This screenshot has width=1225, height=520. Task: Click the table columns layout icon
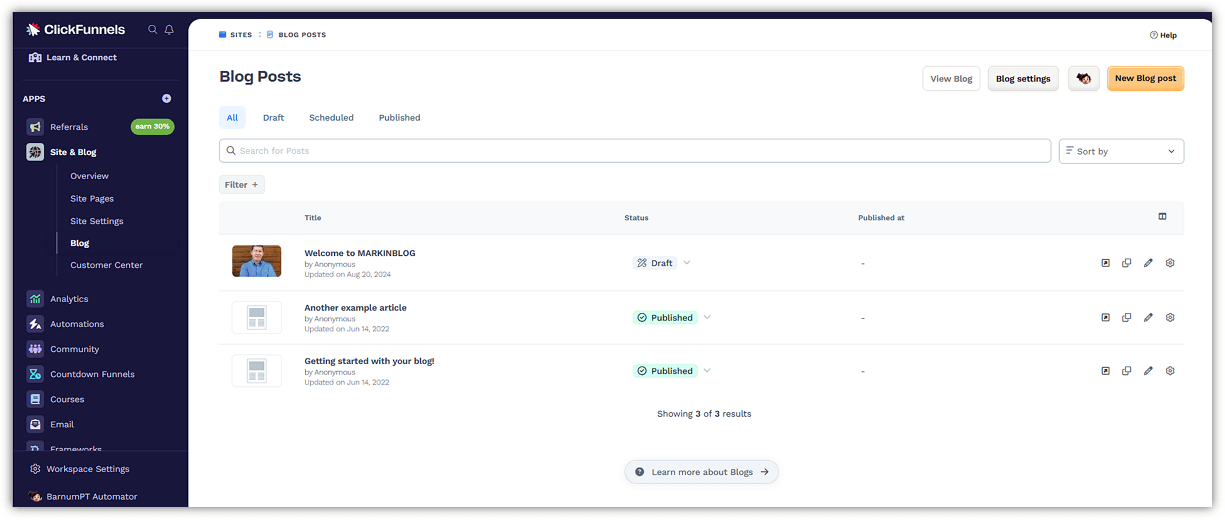click(x=1163, y=217)
